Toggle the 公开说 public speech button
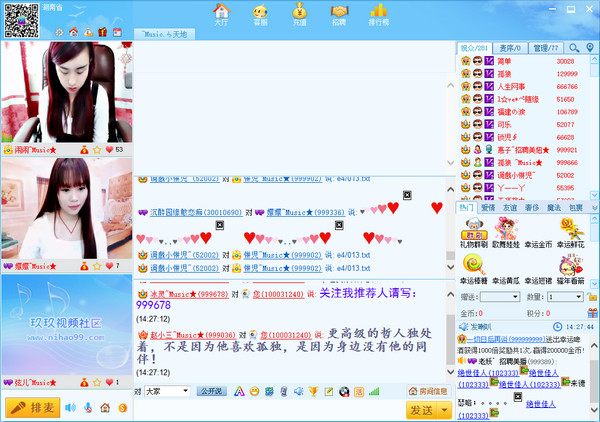 coord(211,391)
